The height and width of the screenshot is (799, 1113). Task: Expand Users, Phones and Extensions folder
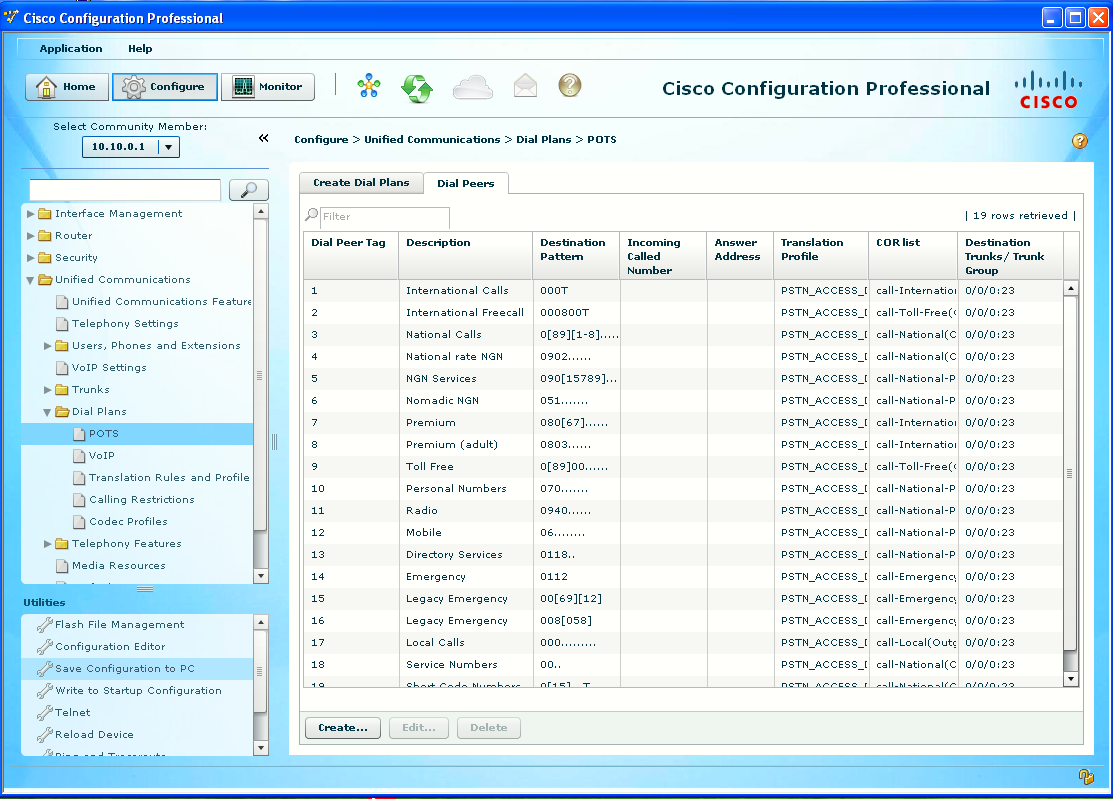click(48, 346)
